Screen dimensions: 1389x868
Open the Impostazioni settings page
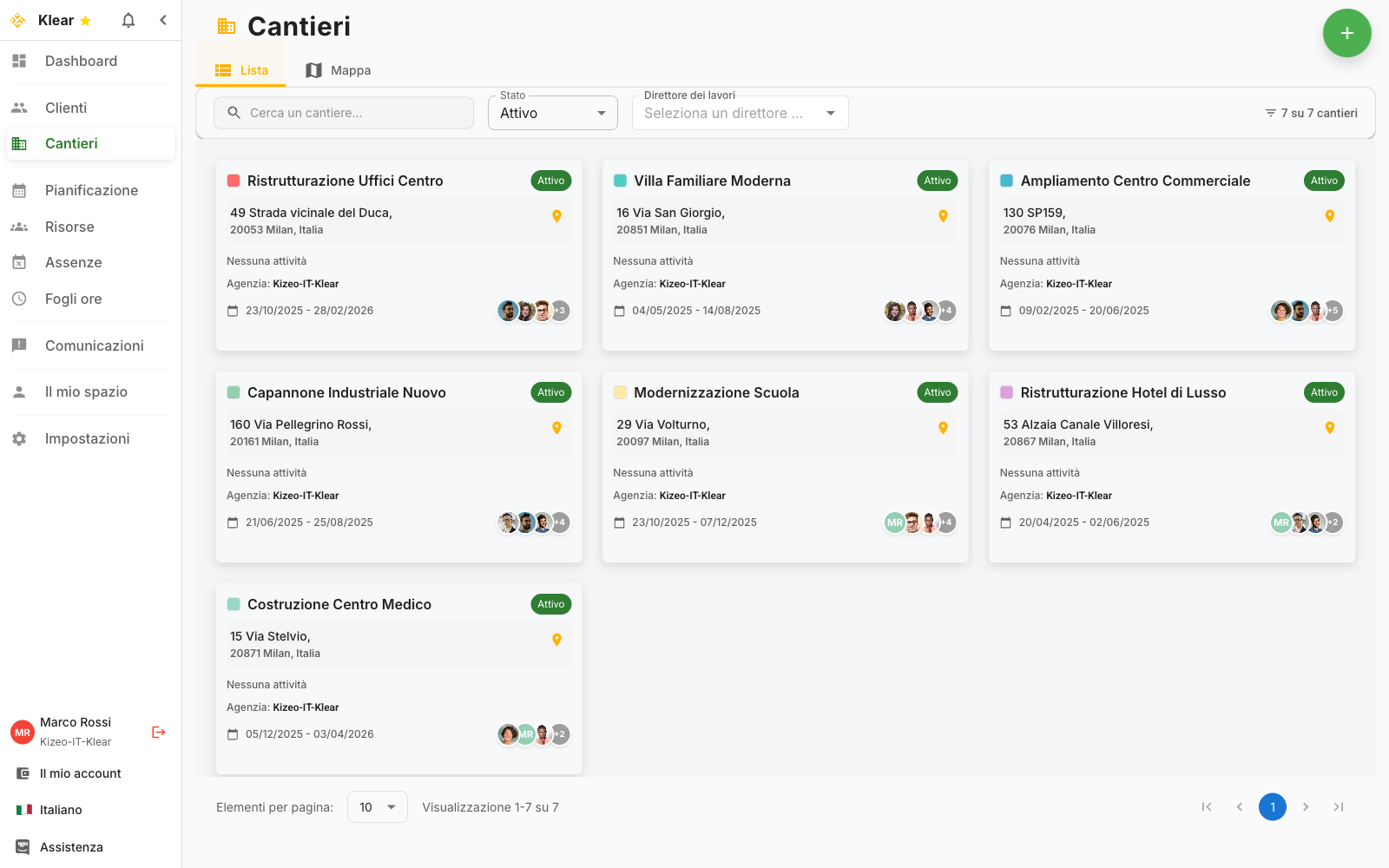pyautogui.click(x=87, y=438)
